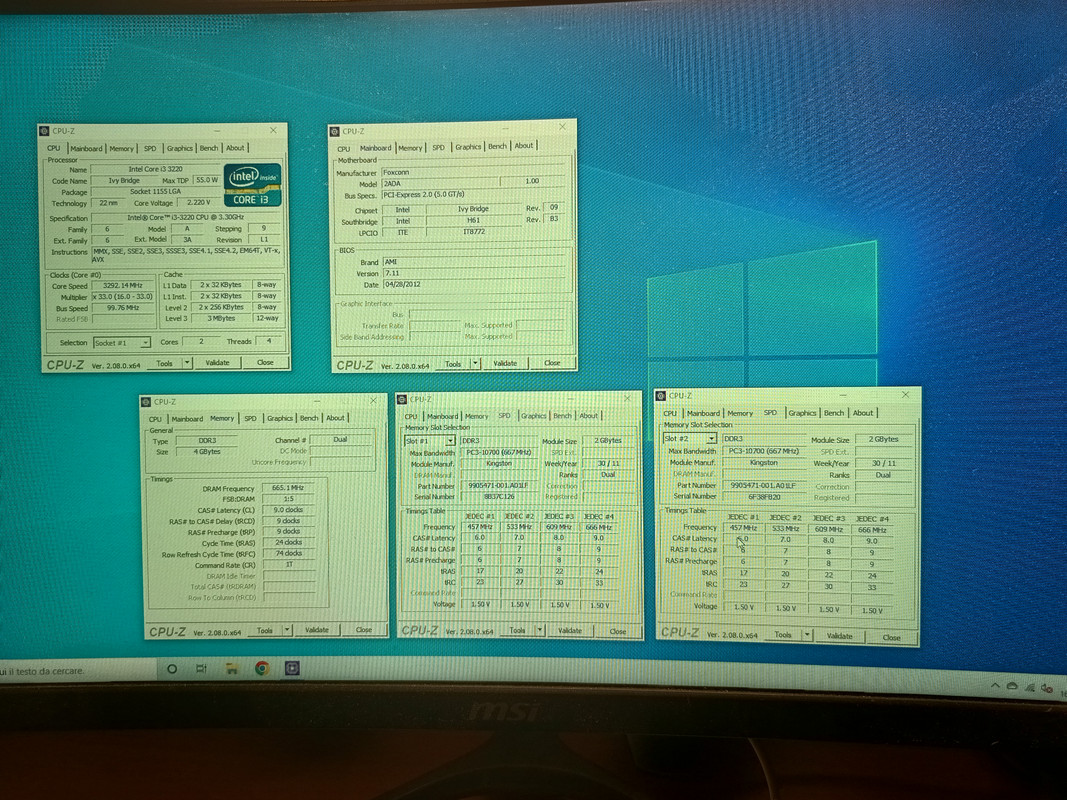Click the Intel Core i3 logo badge
1067x800 pixels.
click(252, 184)
